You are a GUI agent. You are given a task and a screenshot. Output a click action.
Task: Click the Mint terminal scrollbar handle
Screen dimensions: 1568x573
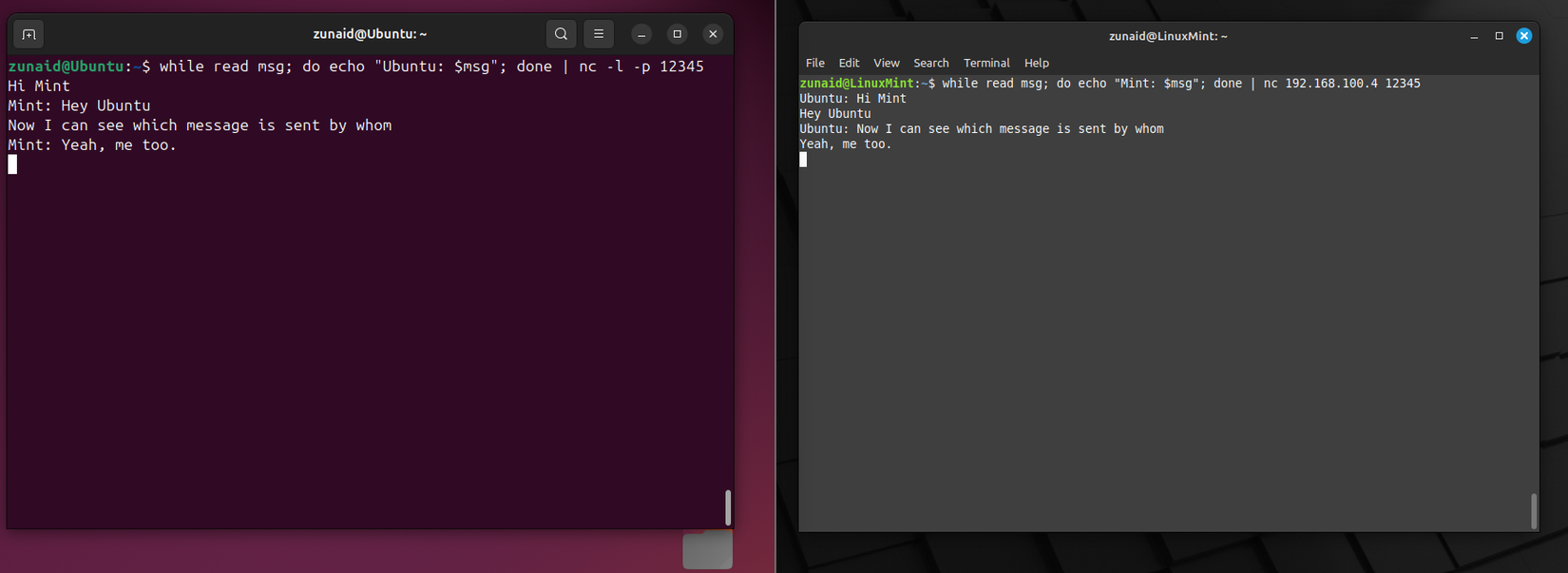[x=1533, y=511]
